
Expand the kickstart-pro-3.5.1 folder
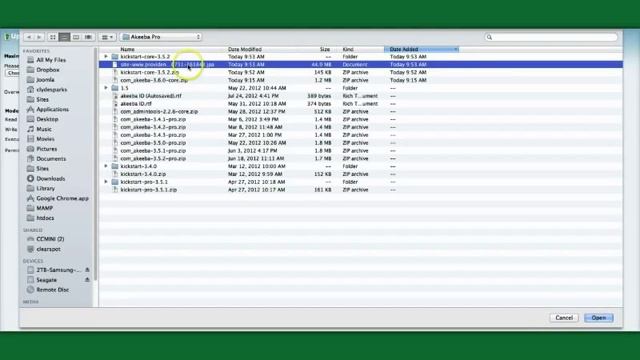point(106,182)
